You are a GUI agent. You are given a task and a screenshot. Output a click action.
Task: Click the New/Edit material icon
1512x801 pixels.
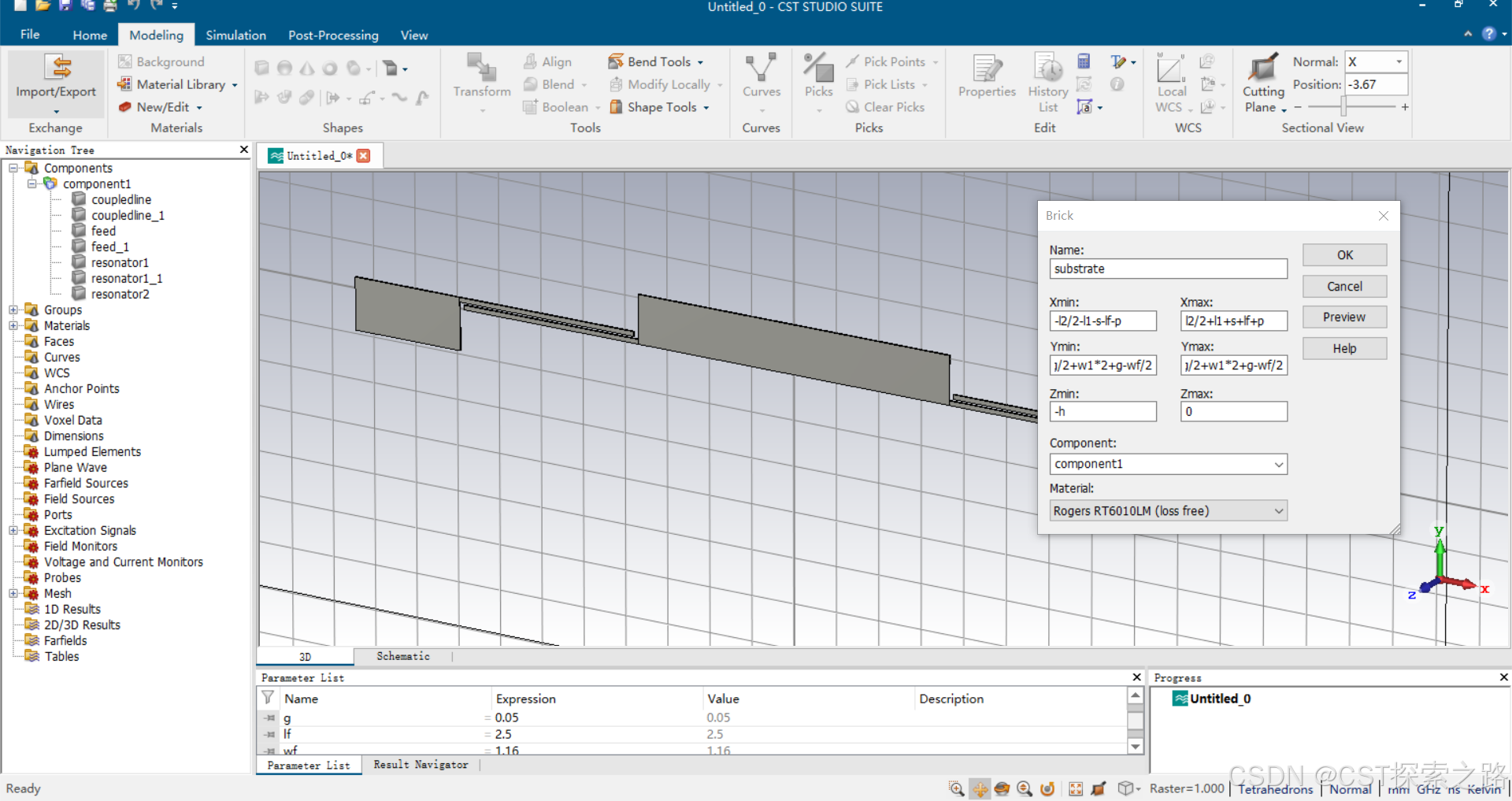point(124,106)
